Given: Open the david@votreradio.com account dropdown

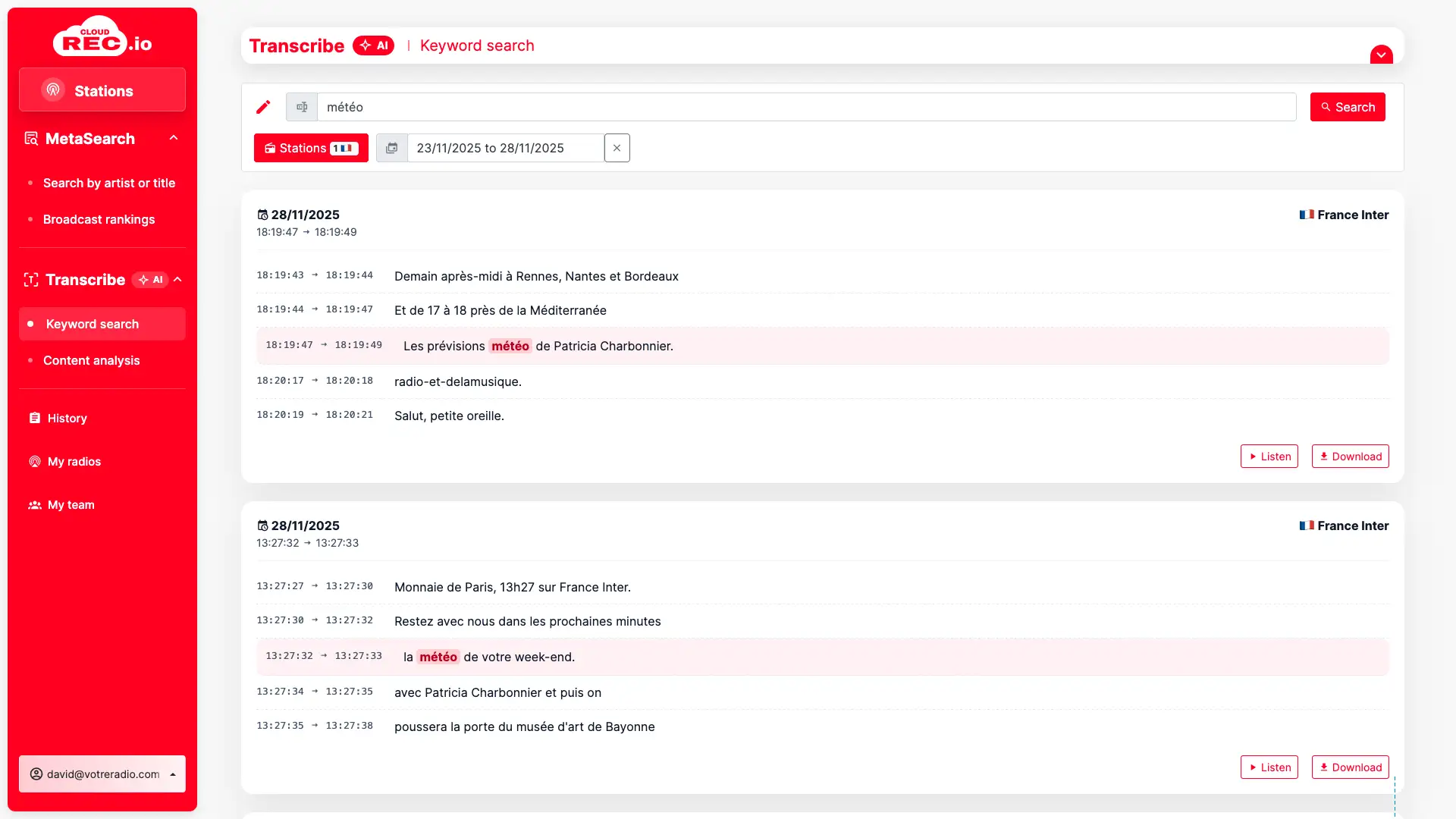Looking at the screenshot, I should click(102, 773).
